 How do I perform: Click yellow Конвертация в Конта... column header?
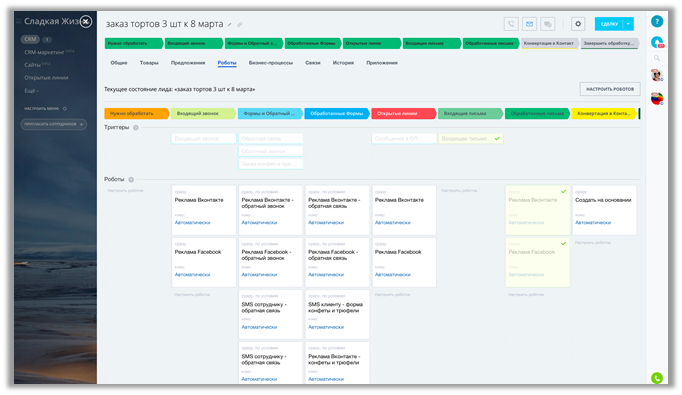coord(604,114)
